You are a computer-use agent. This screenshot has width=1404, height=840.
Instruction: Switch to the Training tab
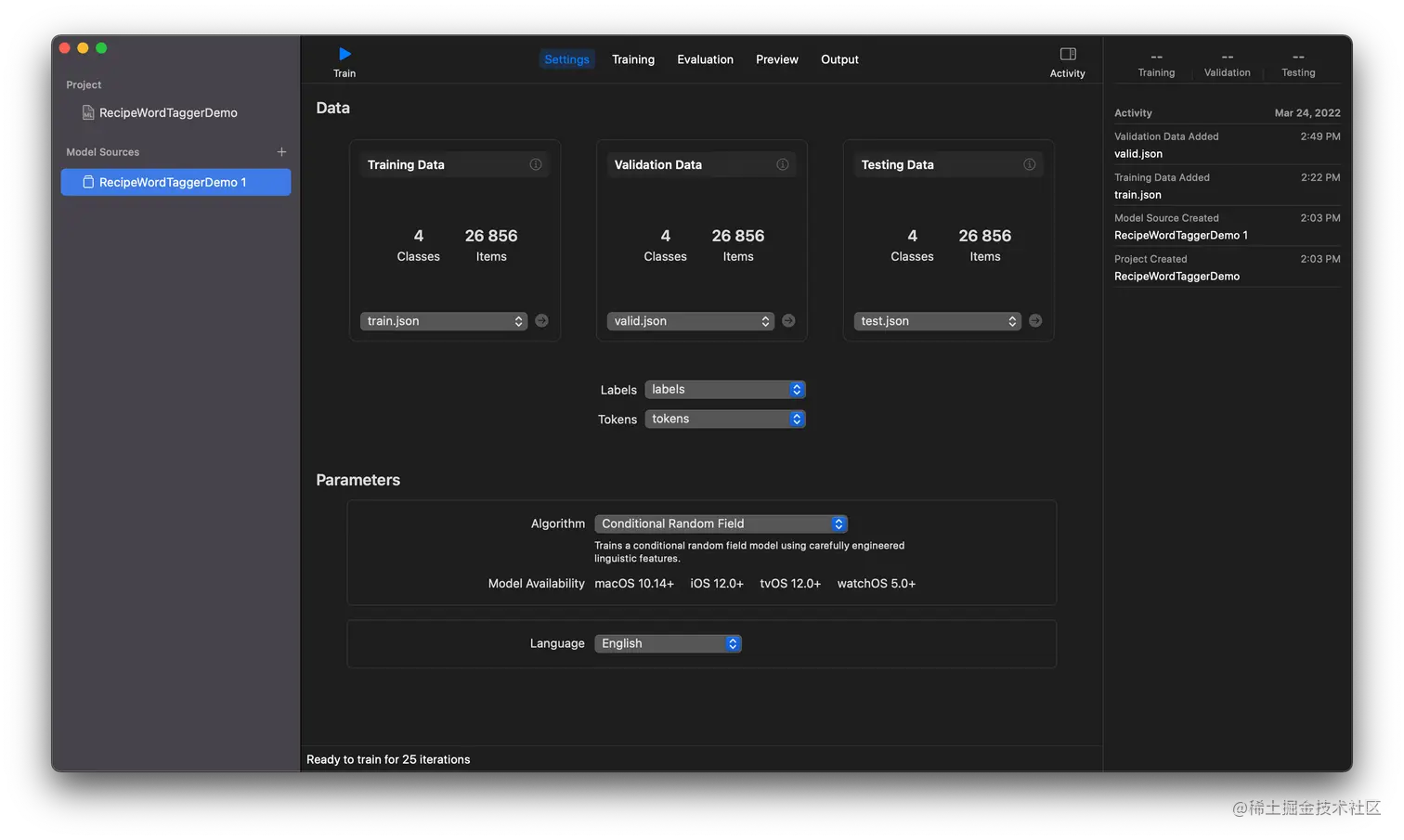pyautogui.click(x=633, y=59)
